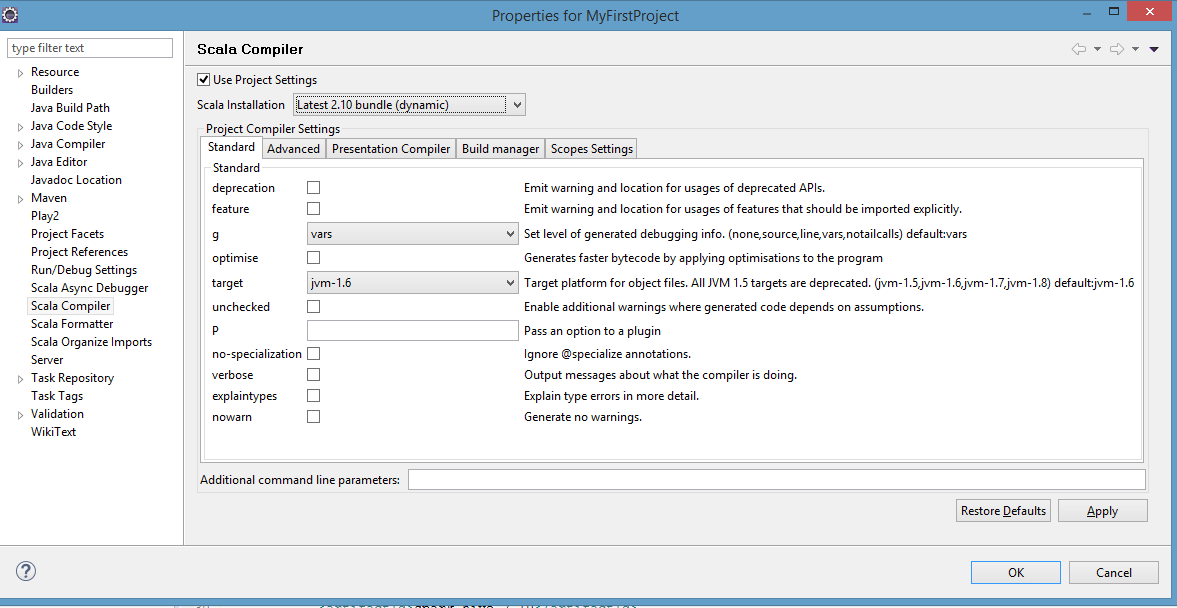Switch to the Build manager tab
This screenshot has width=1177, height=608.
500,147
